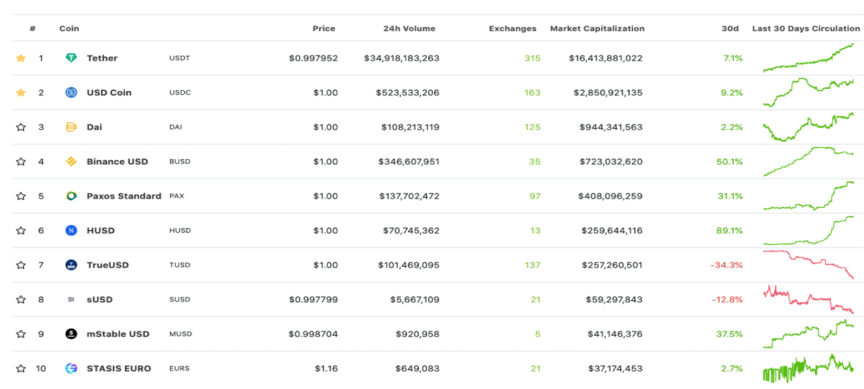The width and height of the screenshot is (864, 389).
Task: Open the Tether coin page
Action: point(102,58)
